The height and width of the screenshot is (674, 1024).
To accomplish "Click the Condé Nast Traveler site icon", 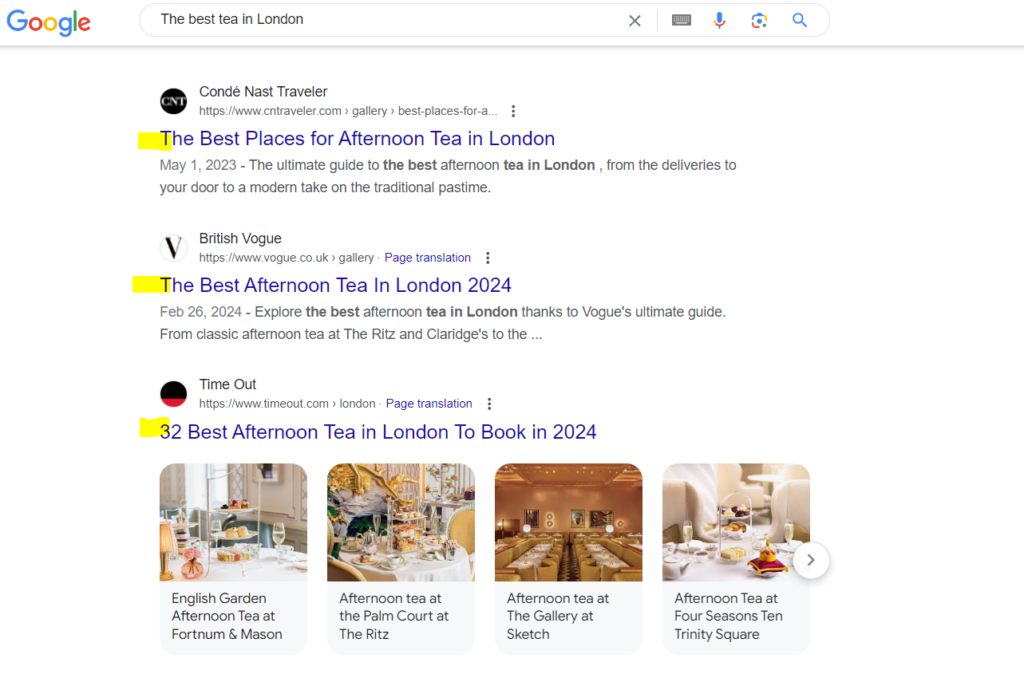I will [174, 101].
